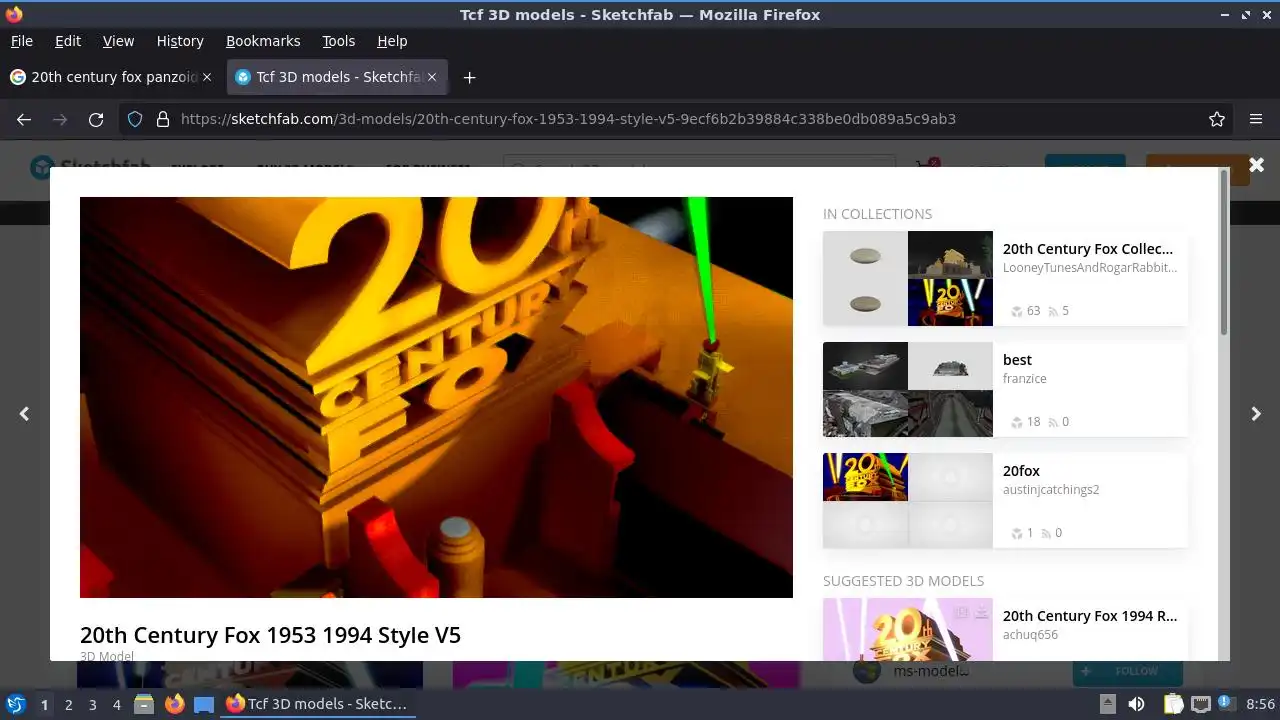The width and height of the screenshot is (1280, 720).
Task: Visit austinjcatchings2 user profile
Action: (1051, 490)
